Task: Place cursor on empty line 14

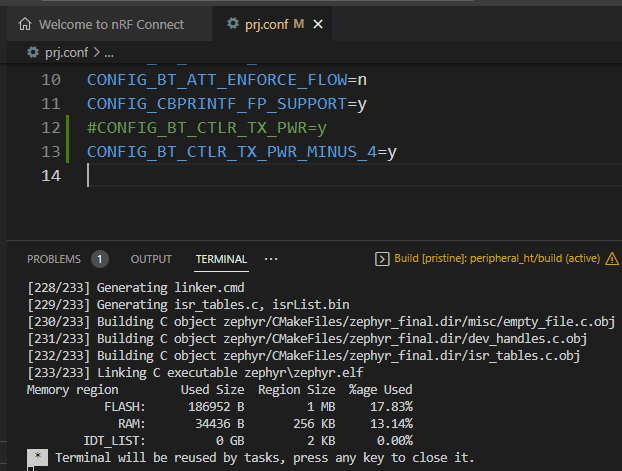Action: coord(200,176)
